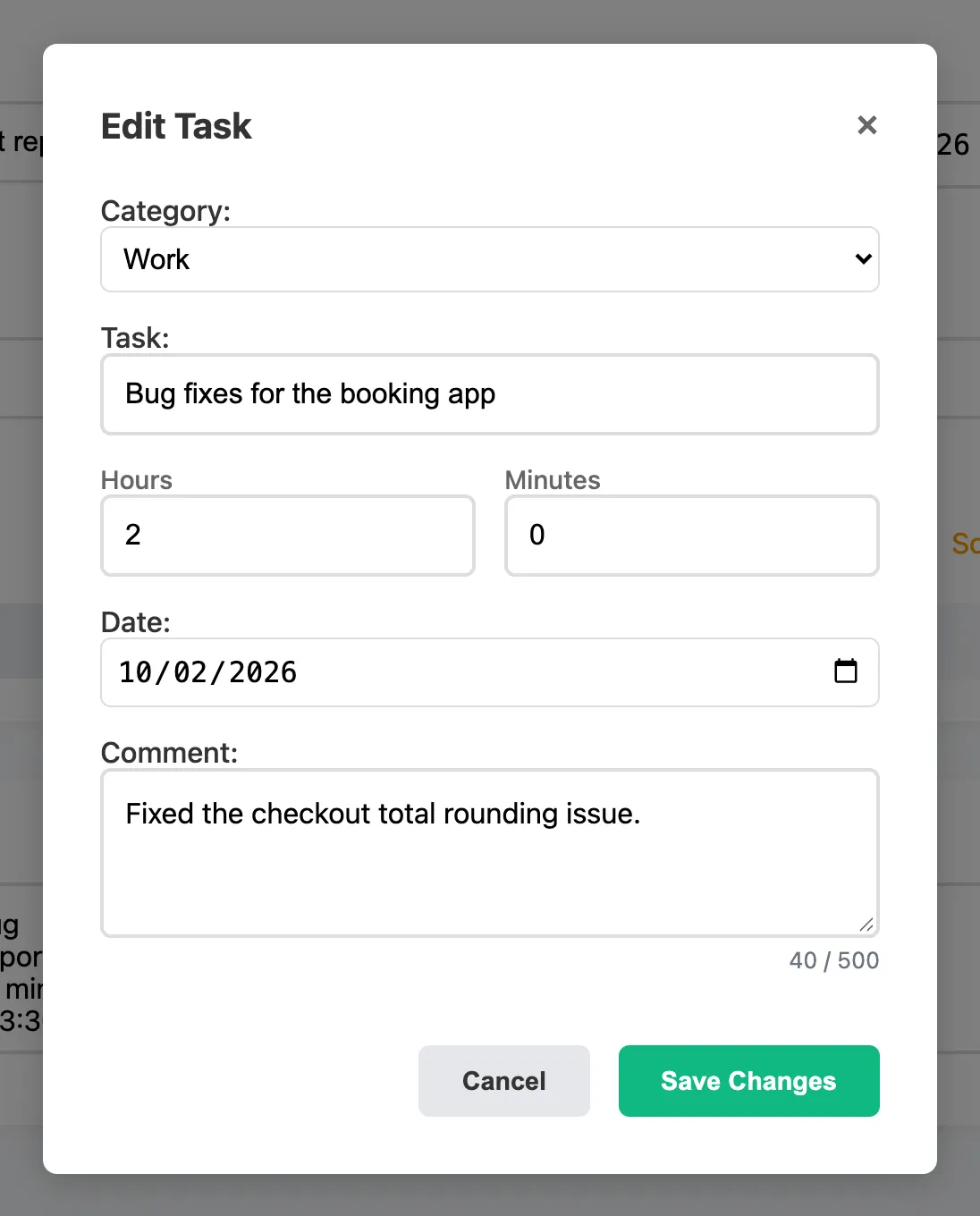This screenshot has width=980, height=1216.
Task: Click the comment box resize handle
Action: [x=866, y=925]
